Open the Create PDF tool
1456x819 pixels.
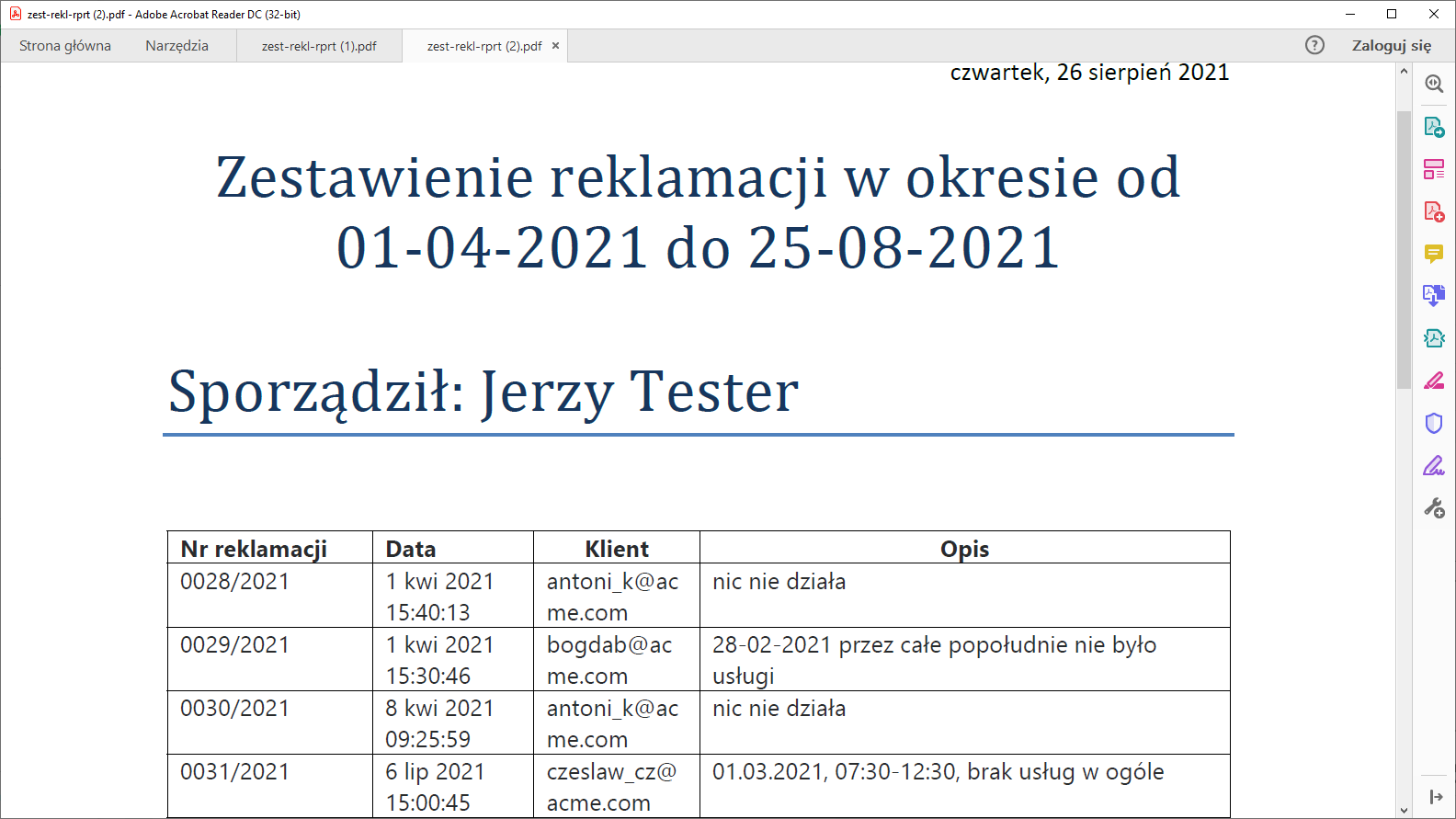pos(1434,211)
